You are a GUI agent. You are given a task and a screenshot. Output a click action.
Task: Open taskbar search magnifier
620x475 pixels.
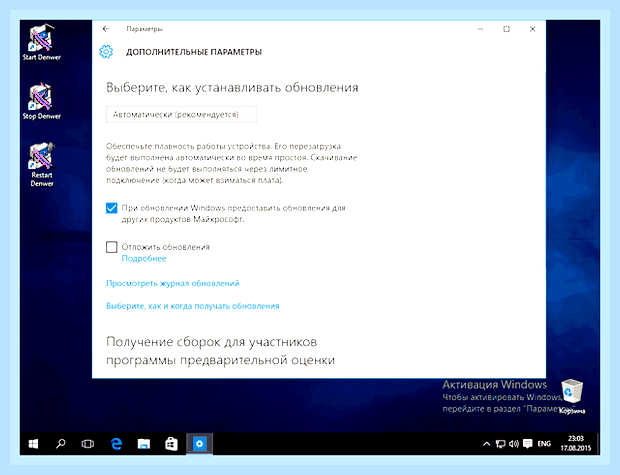60,444
